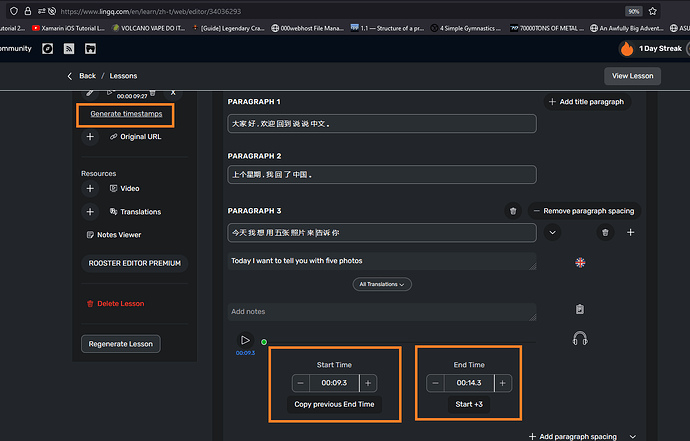Click the Add notes field
The image size is (690, 441).
[x=382, y=312]
